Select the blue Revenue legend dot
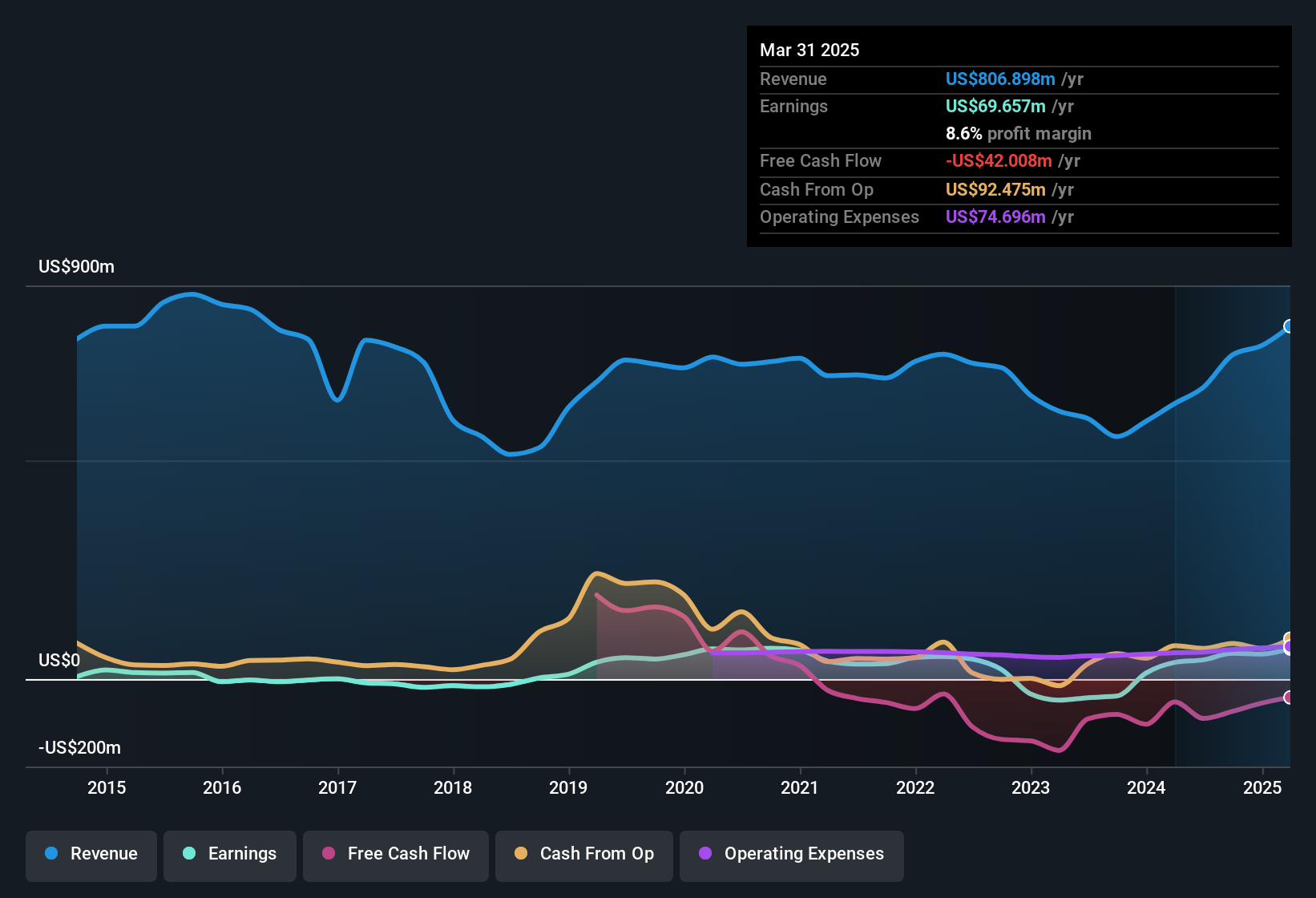Image resolution: width=1316 pixels, height=898 pixels. 50,854
